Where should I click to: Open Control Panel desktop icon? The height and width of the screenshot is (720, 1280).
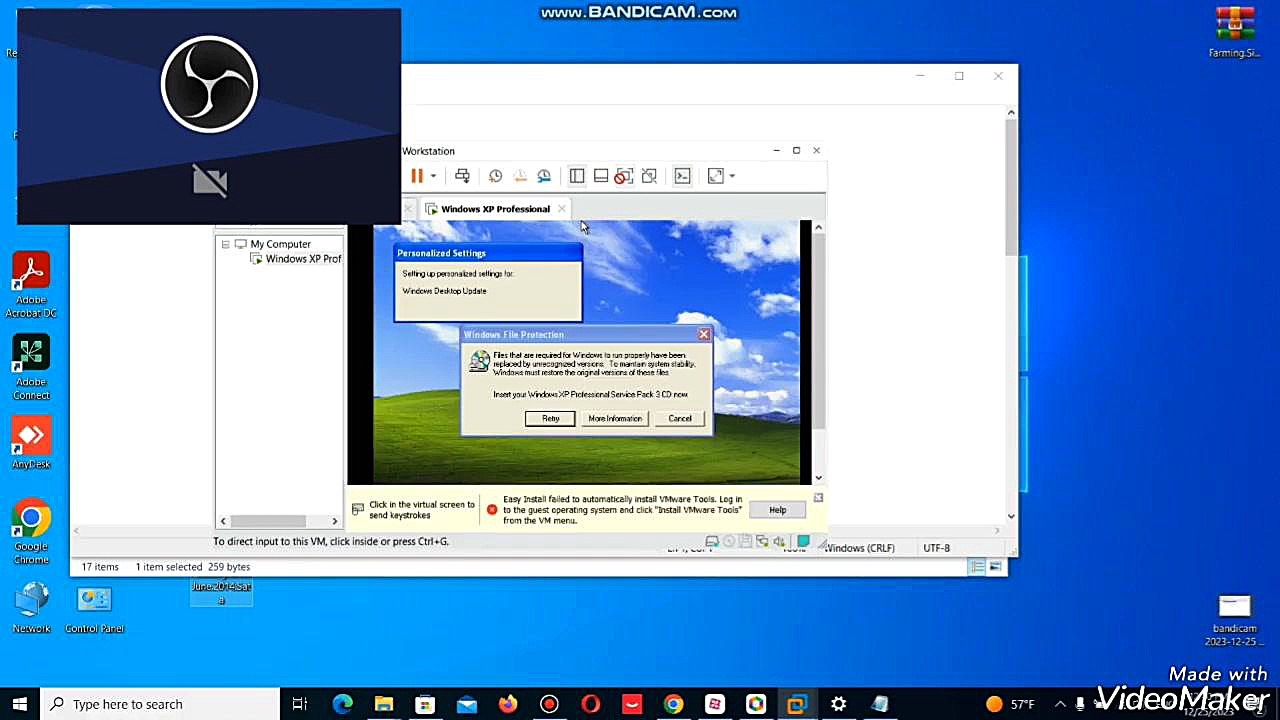click(x=94, y=608)
